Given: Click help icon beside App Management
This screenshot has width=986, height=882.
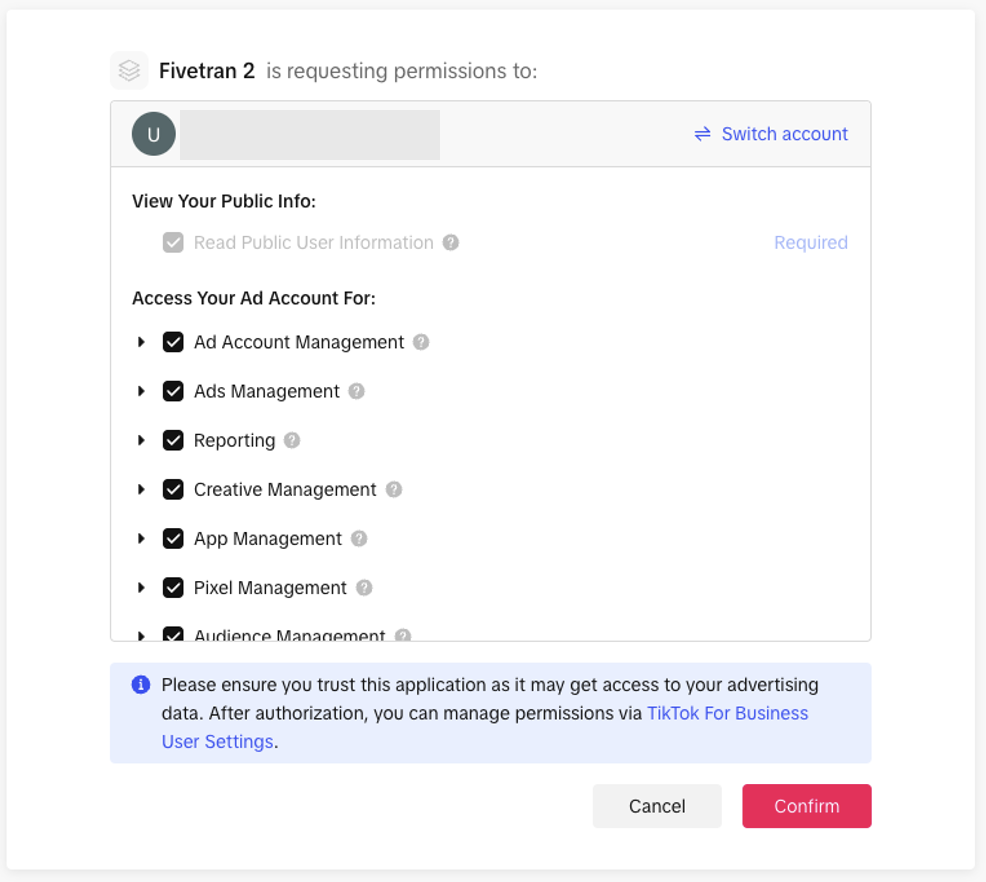Looking at the screenshot, I should (x=359, y=538).
